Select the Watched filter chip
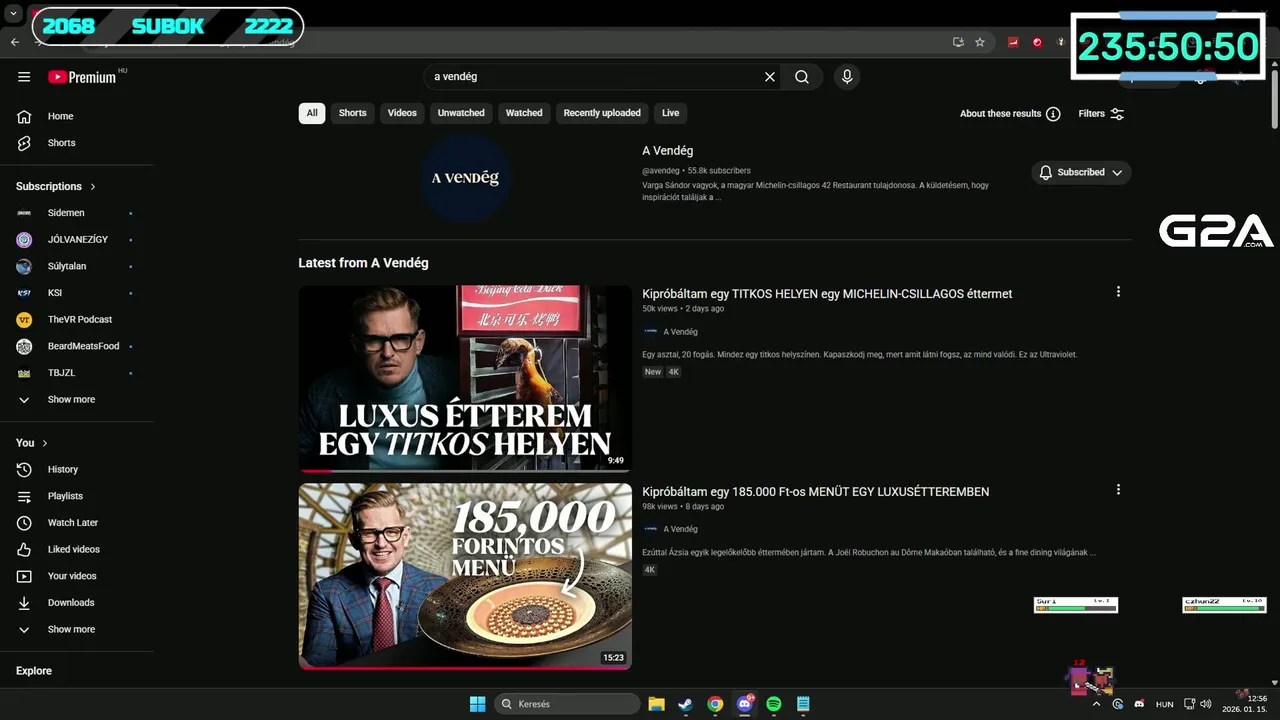Screen dimensions: 1280x720 524,113
